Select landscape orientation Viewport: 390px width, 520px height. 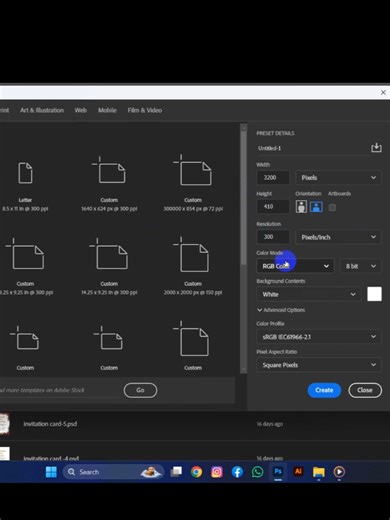tap(316, 207)
